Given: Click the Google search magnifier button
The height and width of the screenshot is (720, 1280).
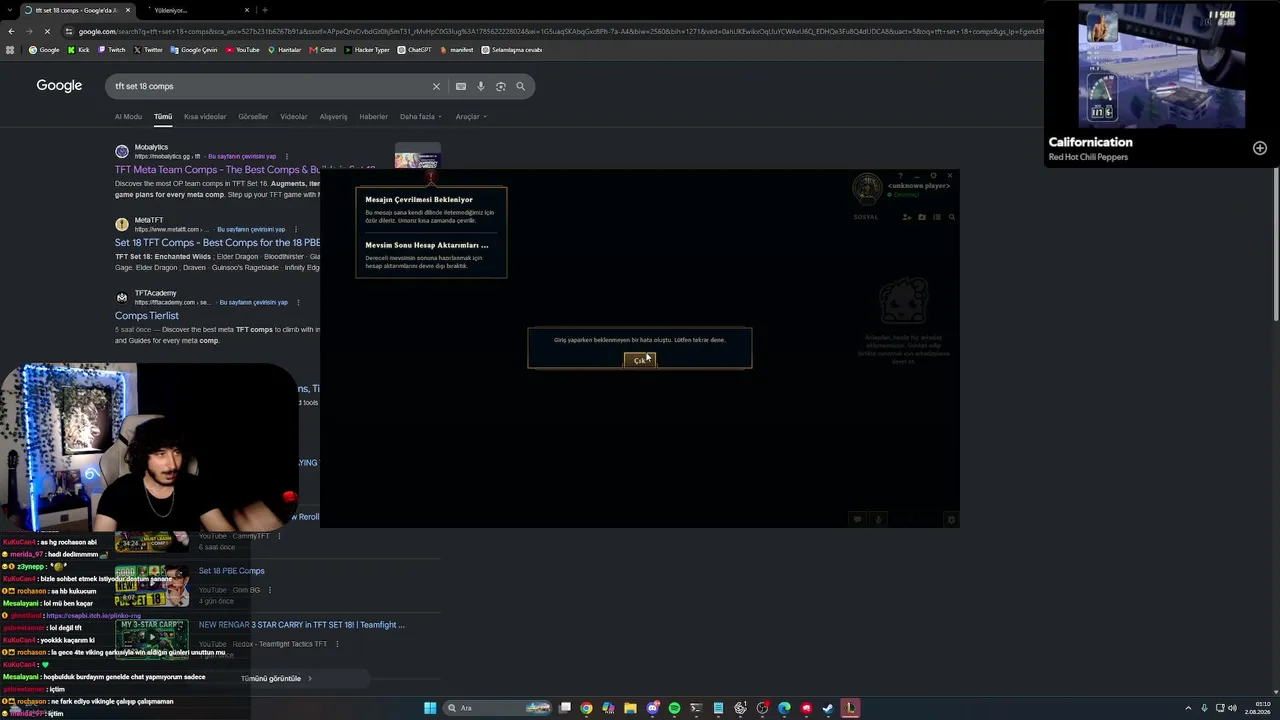Looking at the screenshot, I should tap(520, 86).
